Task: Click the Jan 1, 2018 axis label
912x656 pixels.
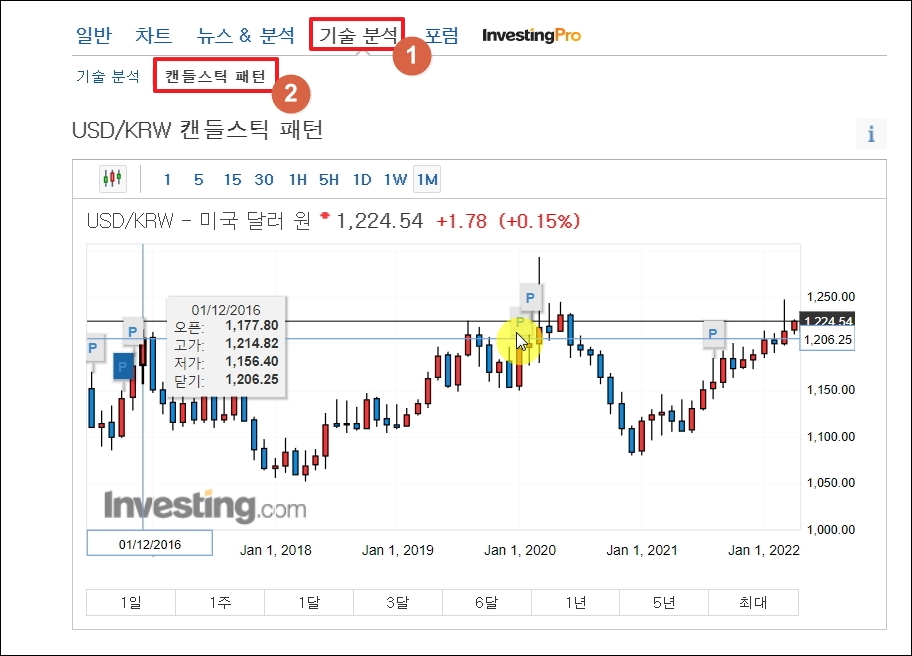Action: (x=276, y=550)
